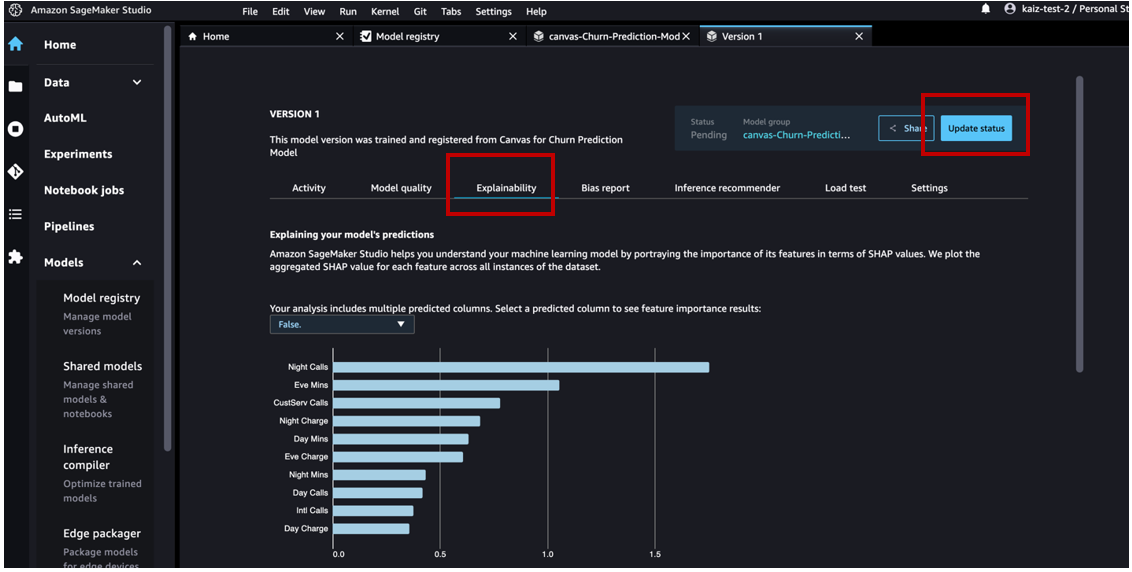This screenshot has width=1132, height=572.
Task: Switch to the model version Settings tab
Action: 929,188
